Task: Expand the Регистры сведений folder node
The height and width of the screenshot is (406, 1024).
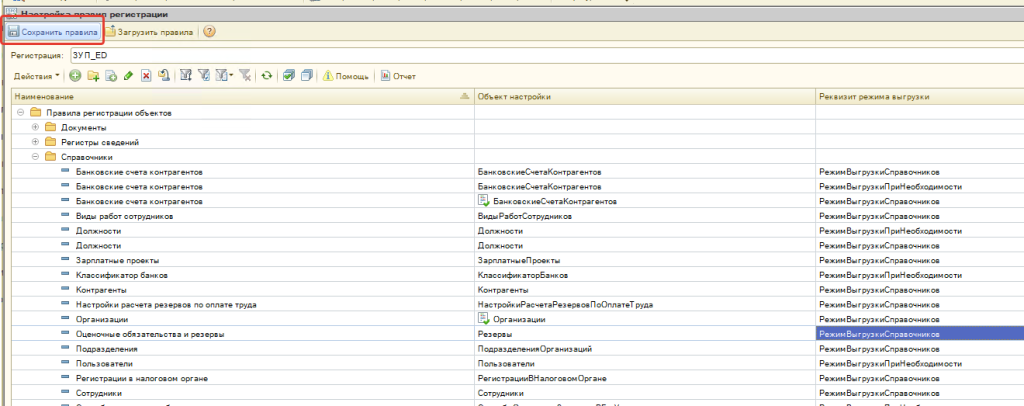Action: [35, 143]
